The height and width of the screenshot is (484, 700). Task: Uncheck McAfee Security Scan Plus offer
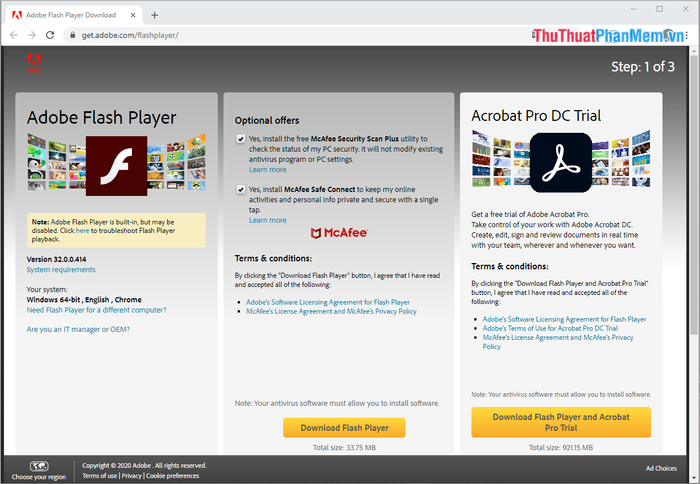click(241, 139)
